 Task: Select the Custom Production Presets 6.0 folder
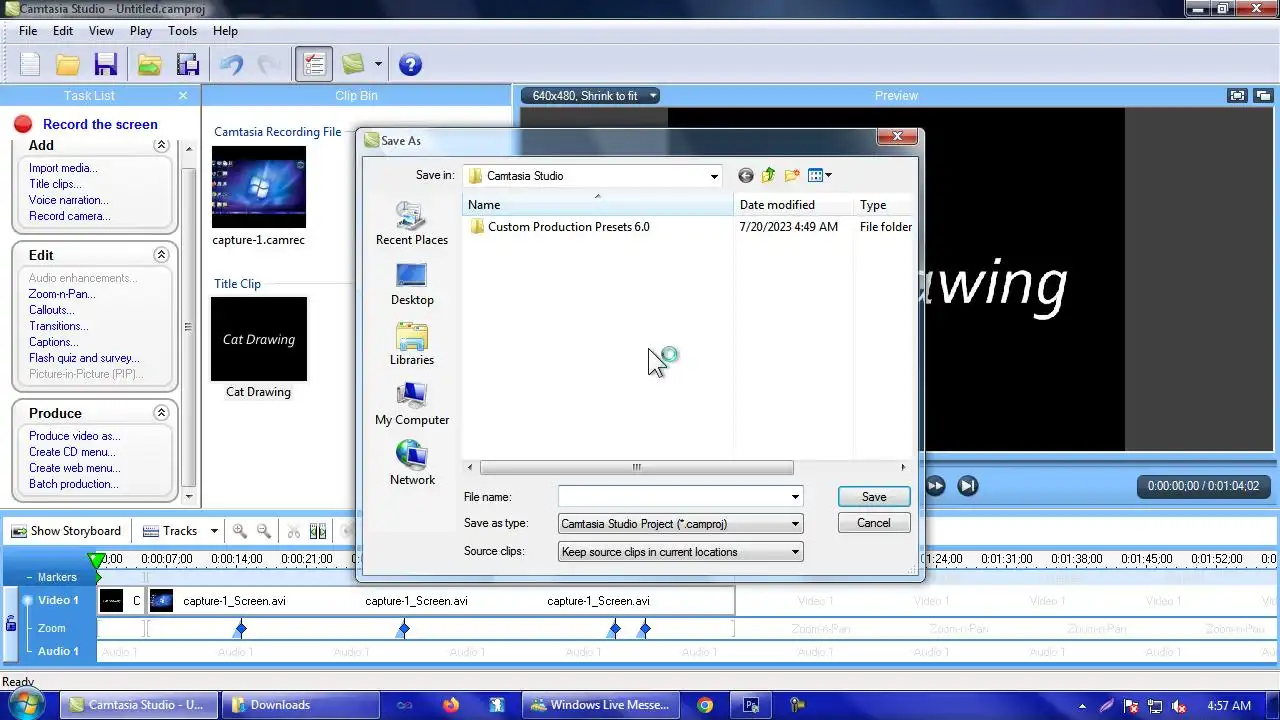pos(559,227)
